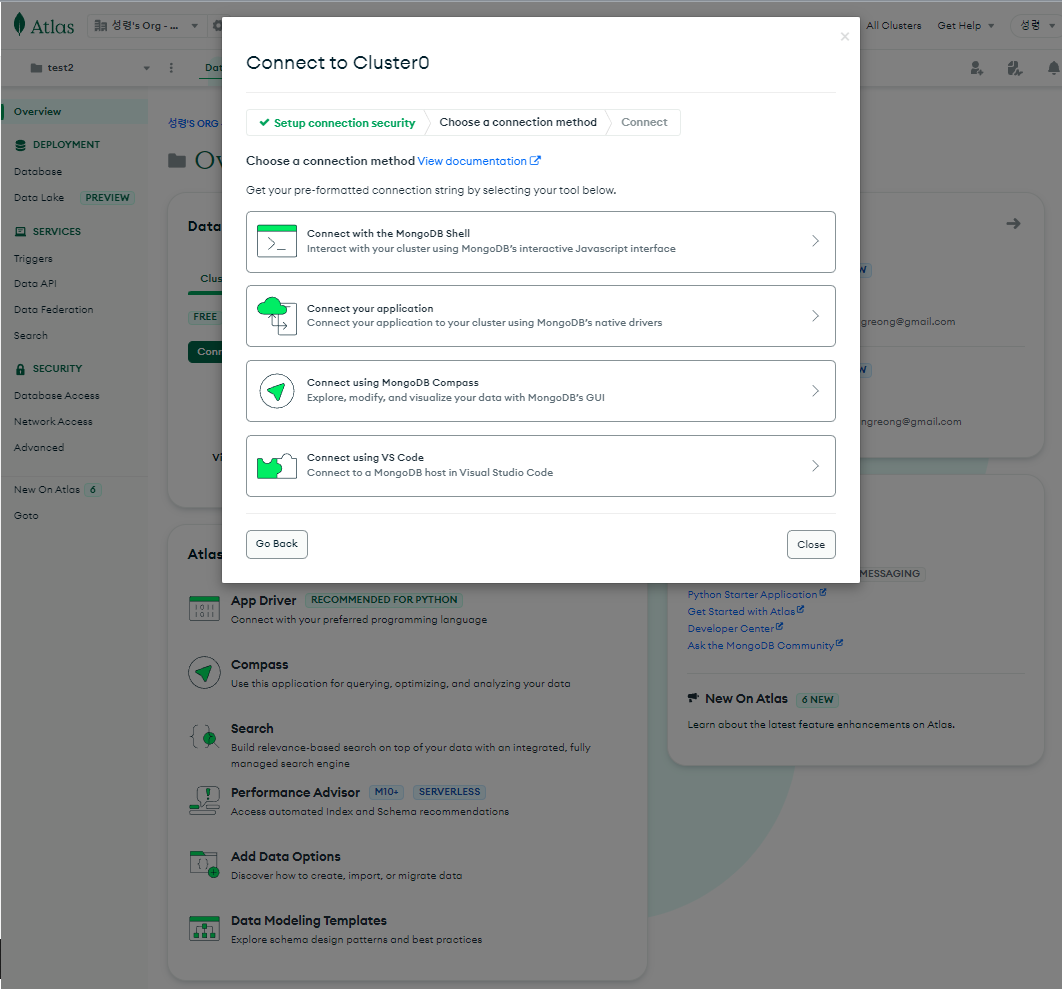Open the MongoDB Shell terminal icon

pyautogui.click(x=277, y=241)
